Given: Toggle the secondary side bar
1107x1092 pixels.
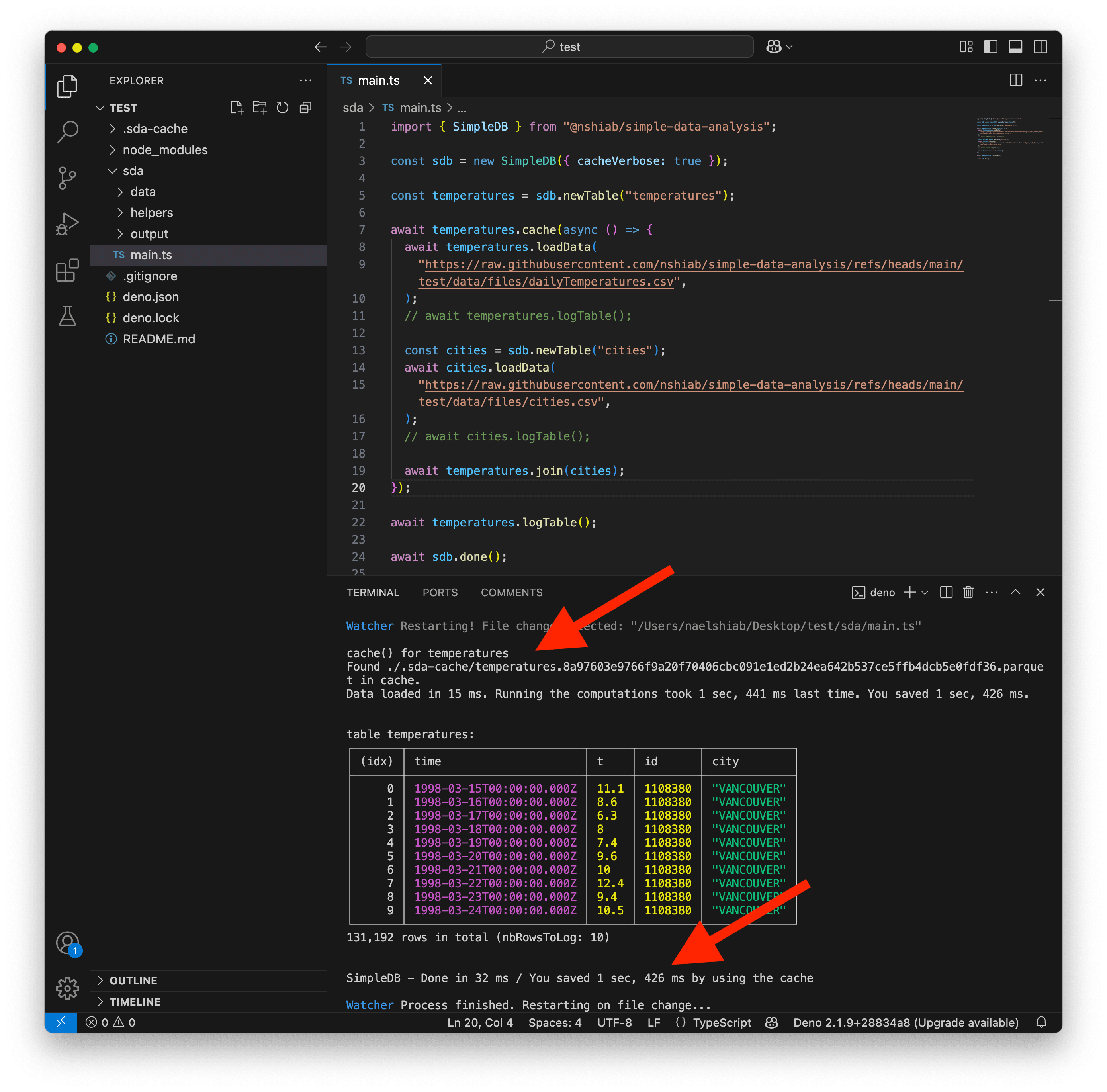Looking at the screenshot, I should pos(1041,47).
